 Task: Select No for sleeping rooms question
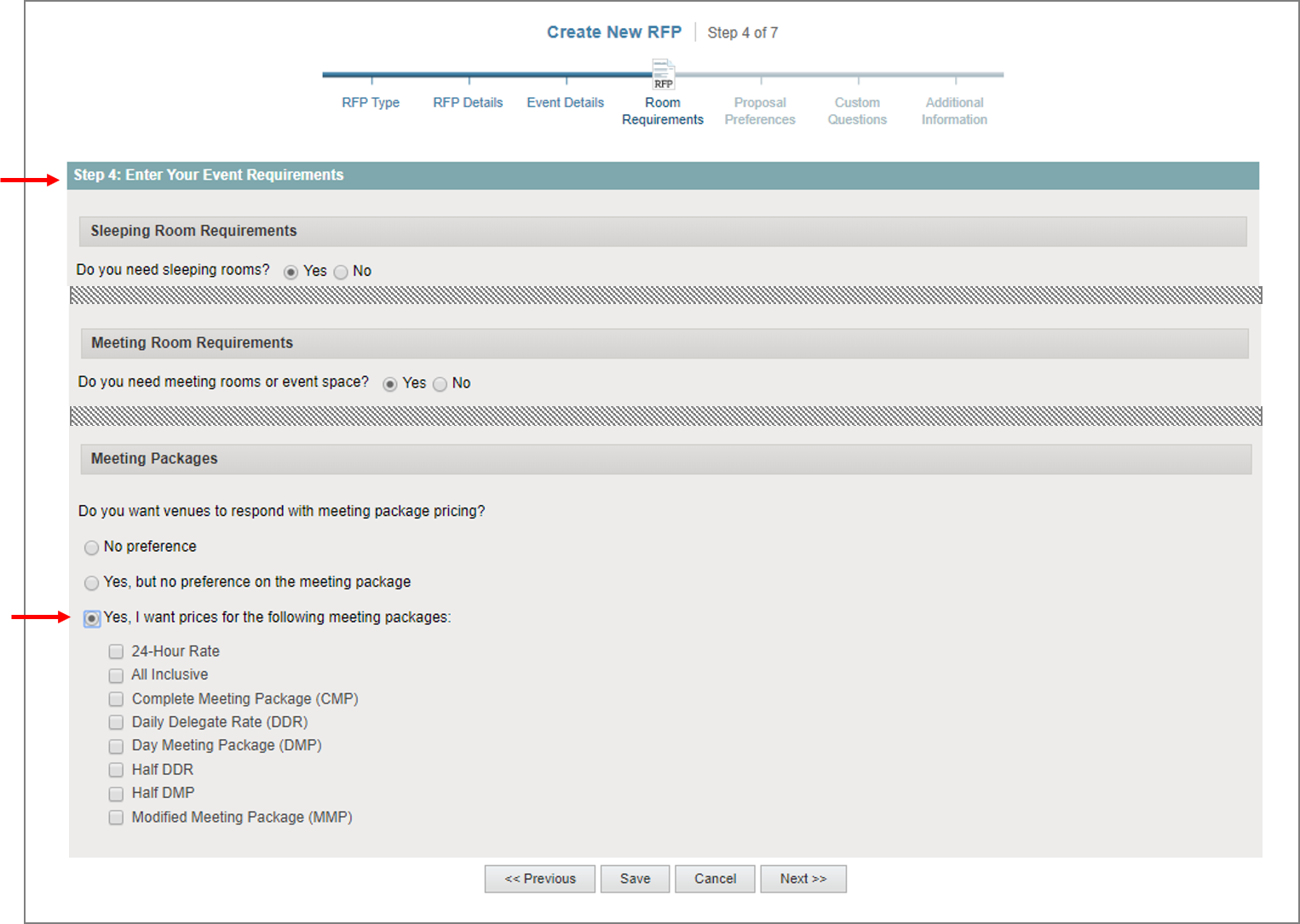[x=340, y=271]
